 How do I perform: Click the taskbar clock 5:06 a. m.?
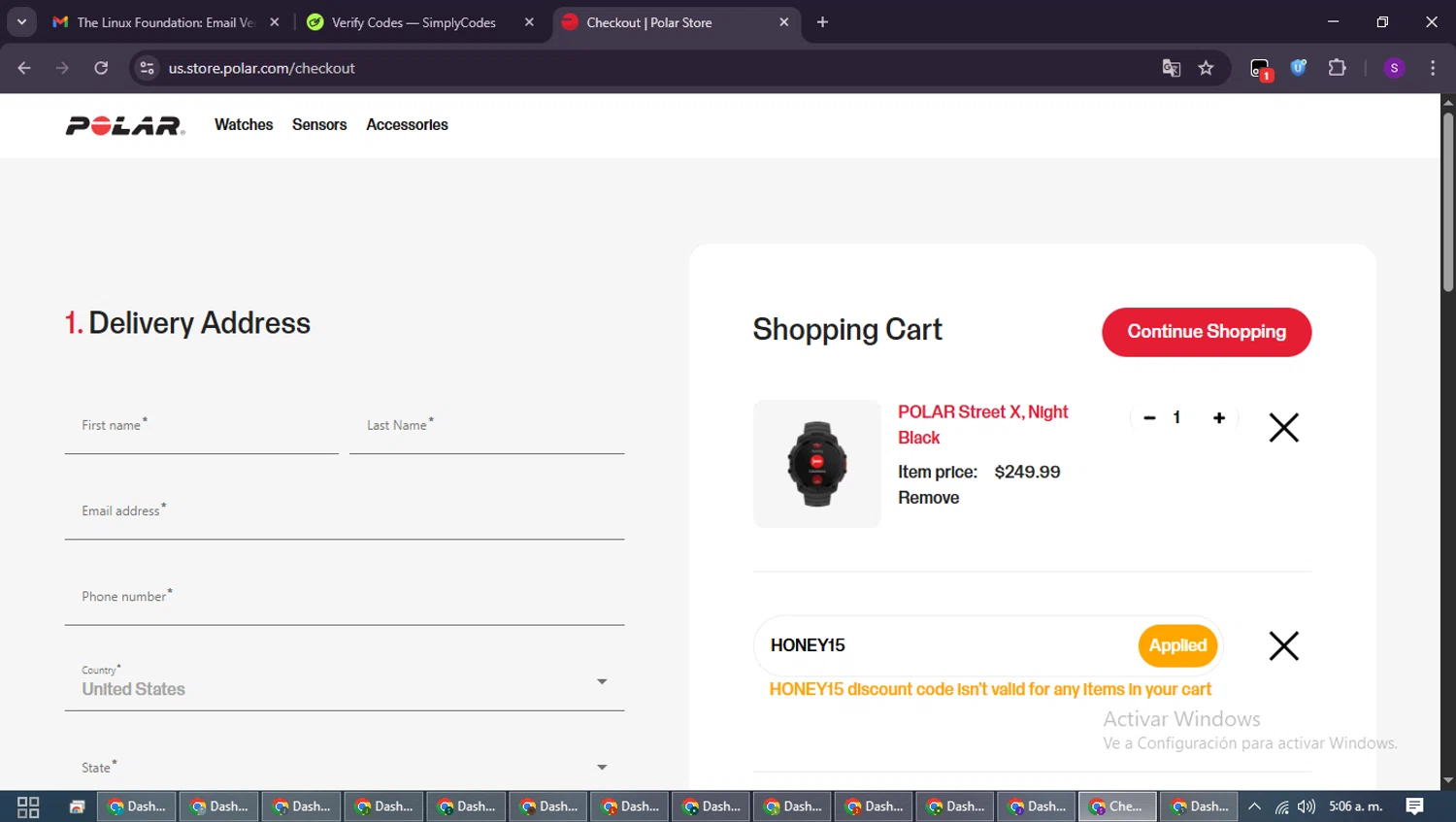coord(1356,806)
